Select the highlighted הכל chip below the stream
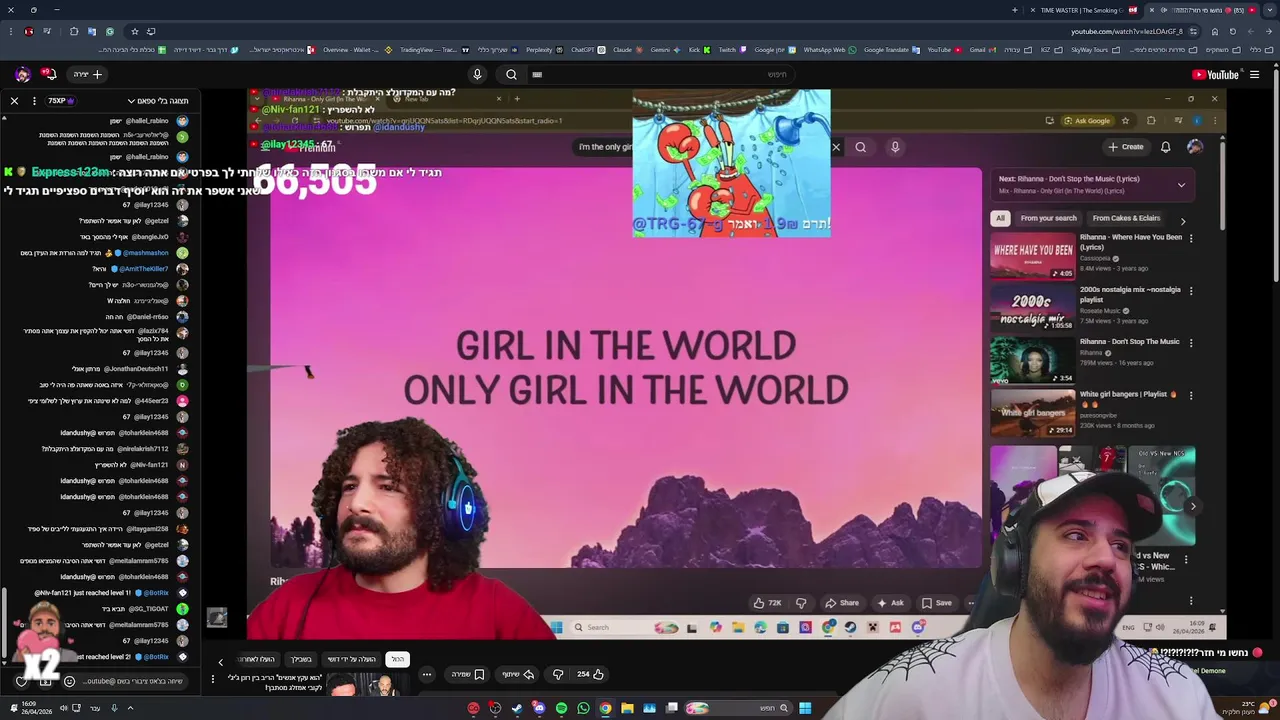1280x720 pixels. [397, 659]
